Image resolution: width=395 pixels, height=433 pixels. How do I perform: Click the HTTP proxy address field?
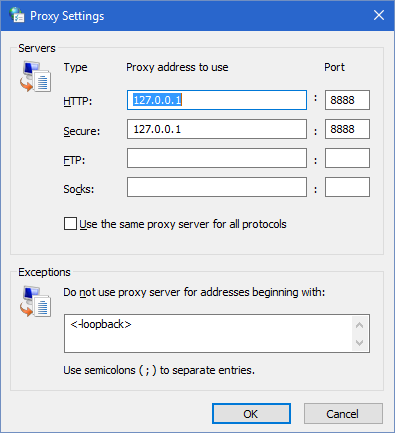(217, 100)
